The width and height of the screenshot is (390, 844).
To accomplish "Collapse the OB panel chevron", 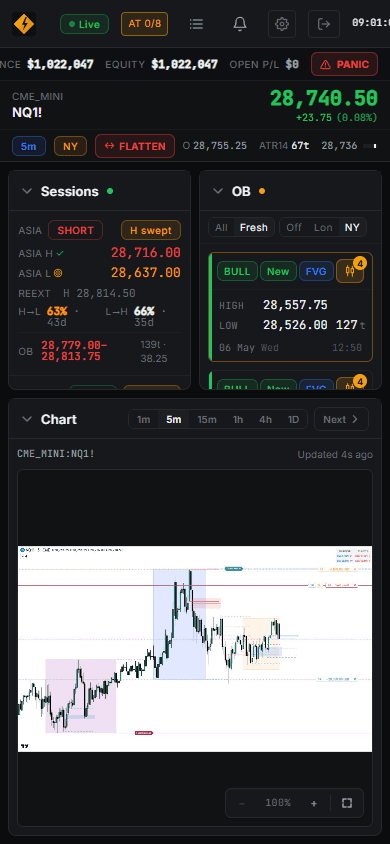I will pos(218,191).
